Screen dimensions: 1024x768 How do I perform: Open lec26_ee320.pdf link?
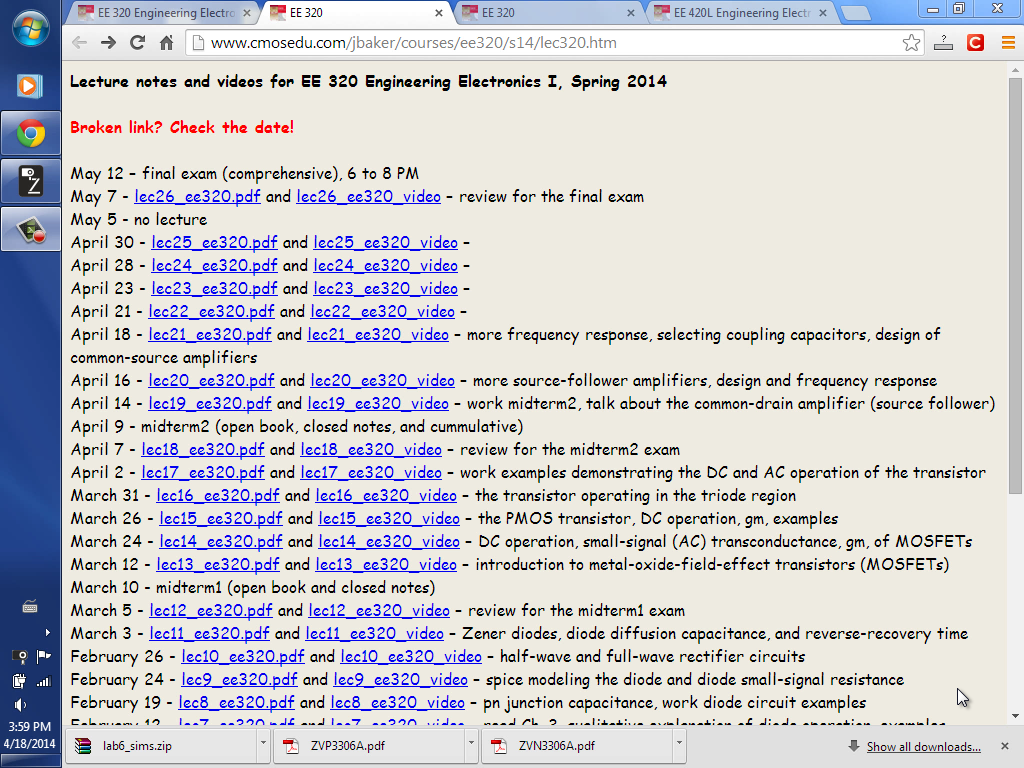[x=197, y=197]
